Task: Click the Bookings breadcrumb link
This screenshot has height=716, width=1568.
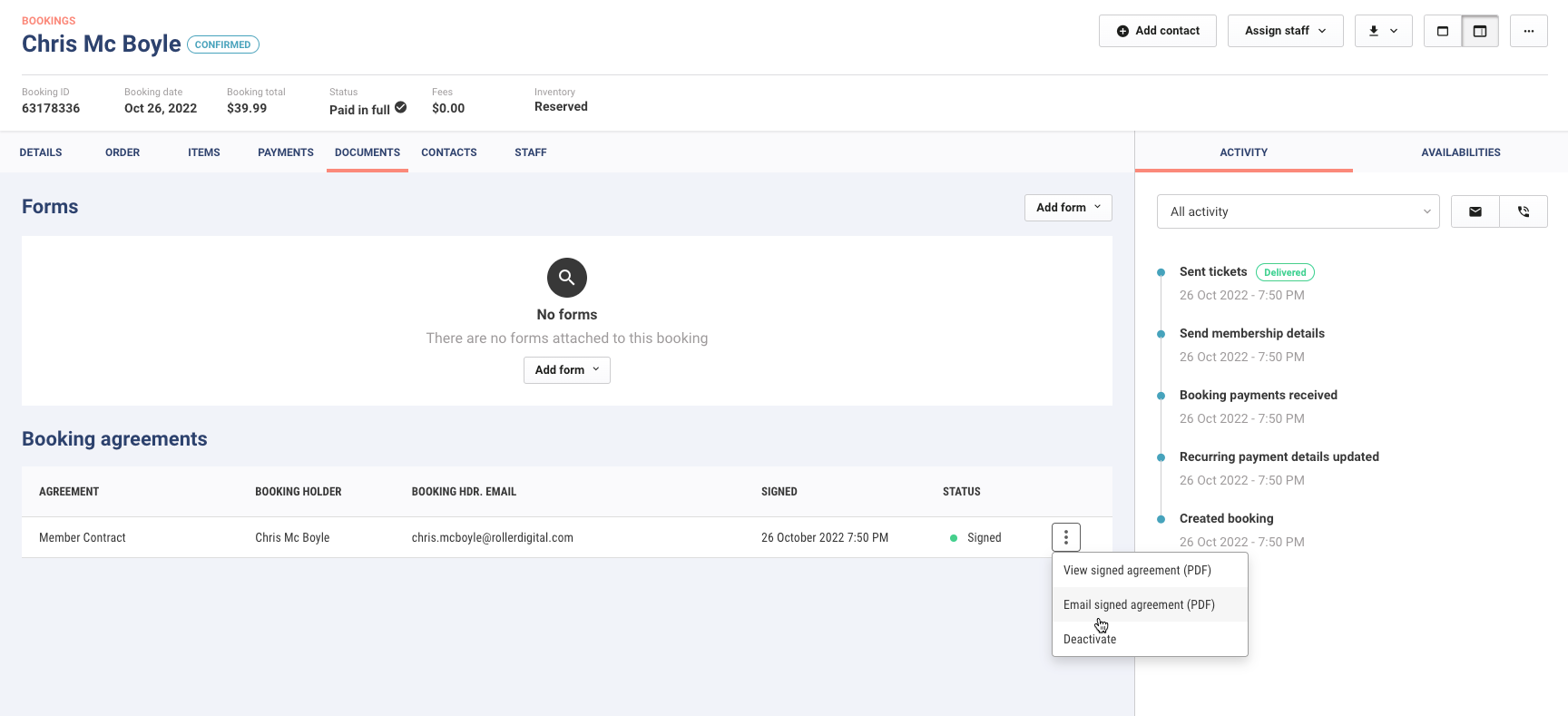Action: [49, 21]
